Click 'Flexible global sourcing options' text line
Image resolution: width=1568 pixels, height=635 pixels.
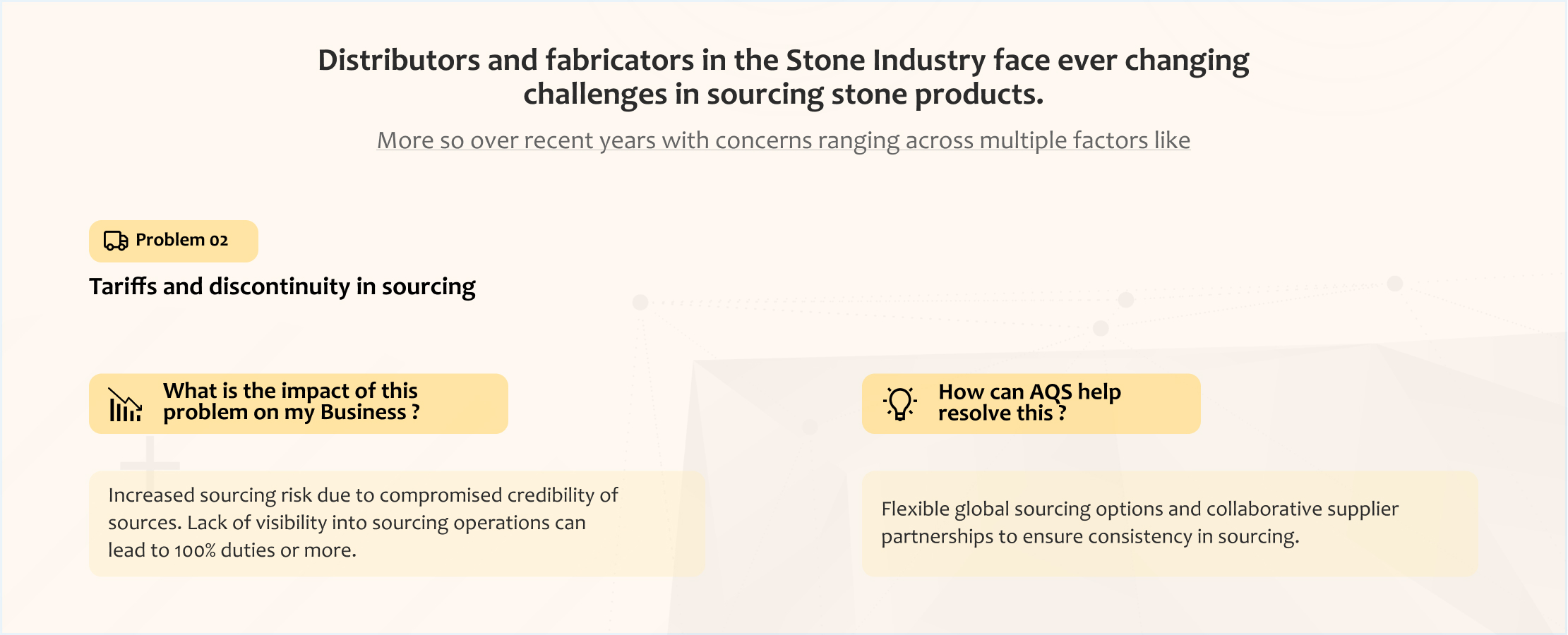tap(1139, 509)
